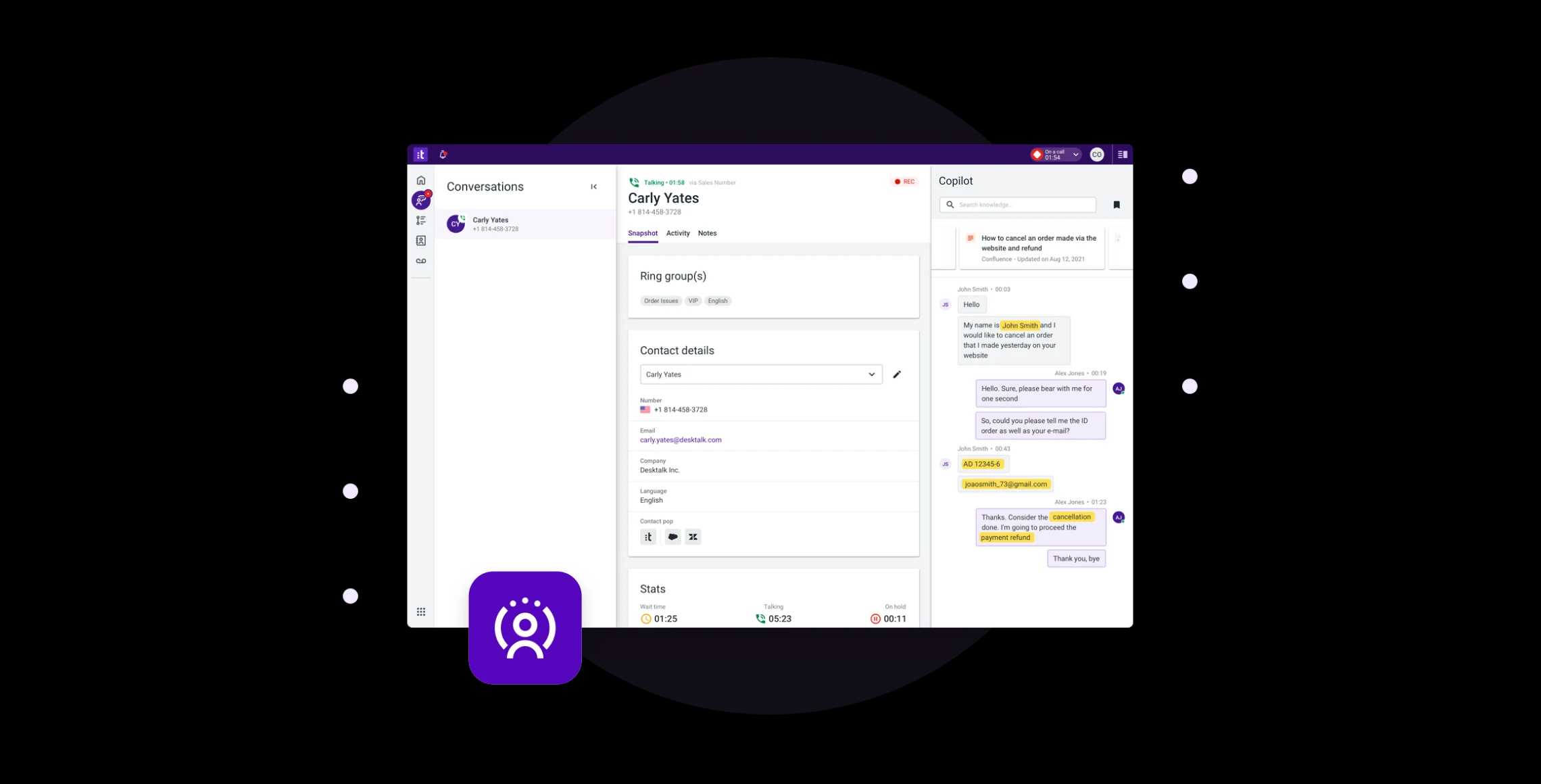Expand the hamburger menu in top right
The image size is (1541, 784).
(x=1121, y=154)
